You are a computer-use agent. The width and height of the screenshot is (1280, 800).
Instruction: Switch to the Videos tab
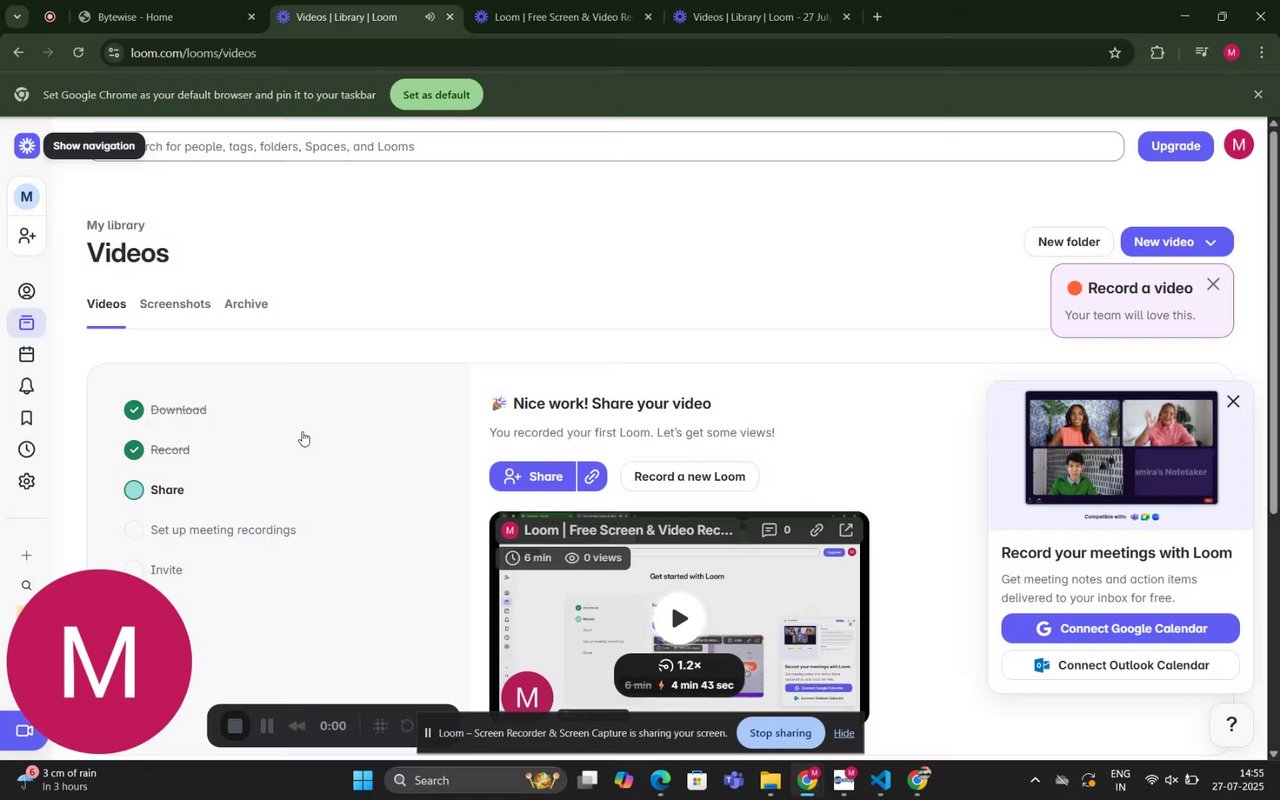tap(106, 304)
